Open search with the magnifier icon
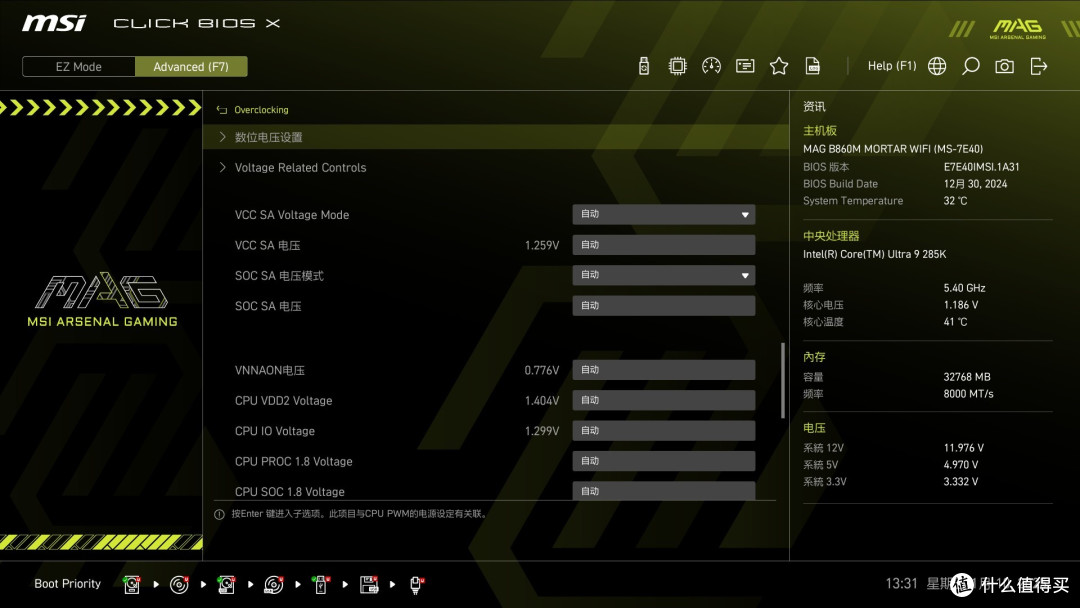Screen dimensions: 1080x608 pos(970,66)
